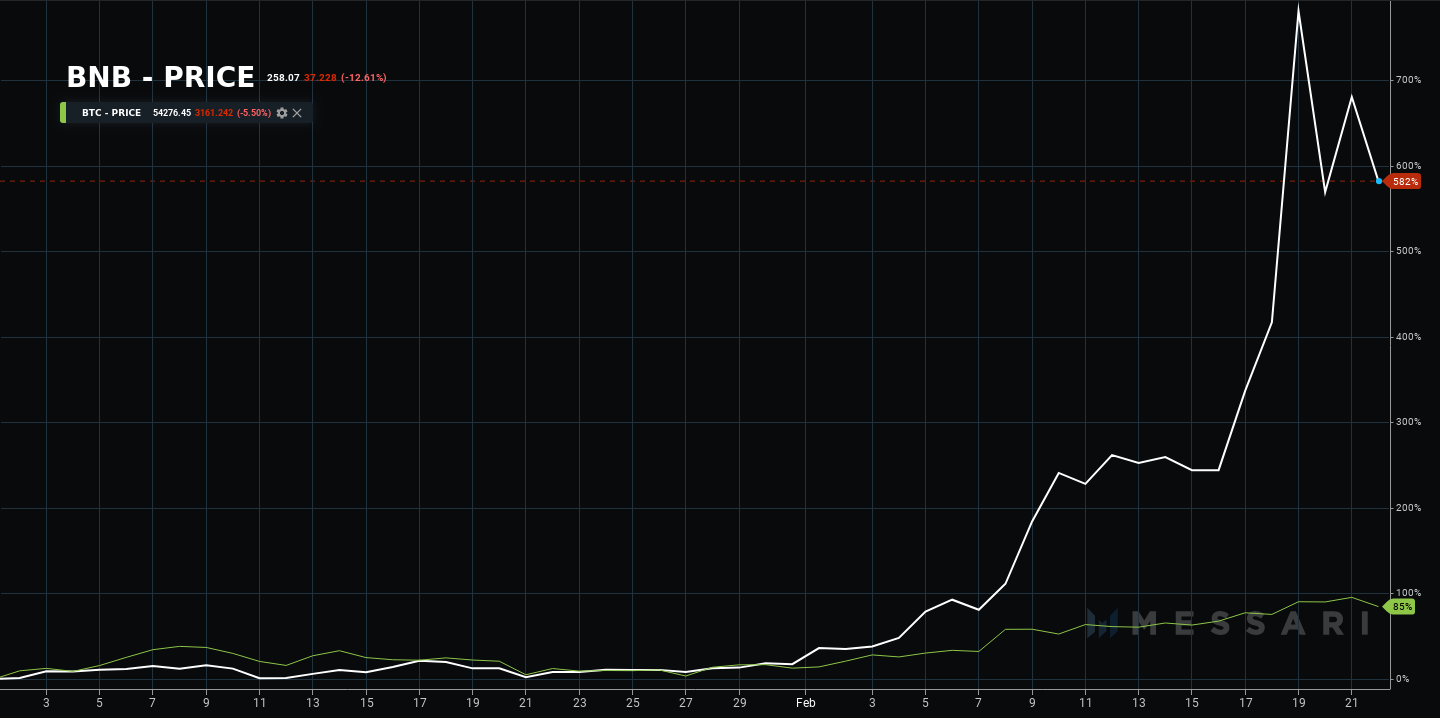Click the BNB change percentage (-12.61%)
The height and width of the screenshot is (718, 1440).
(363, 78)
